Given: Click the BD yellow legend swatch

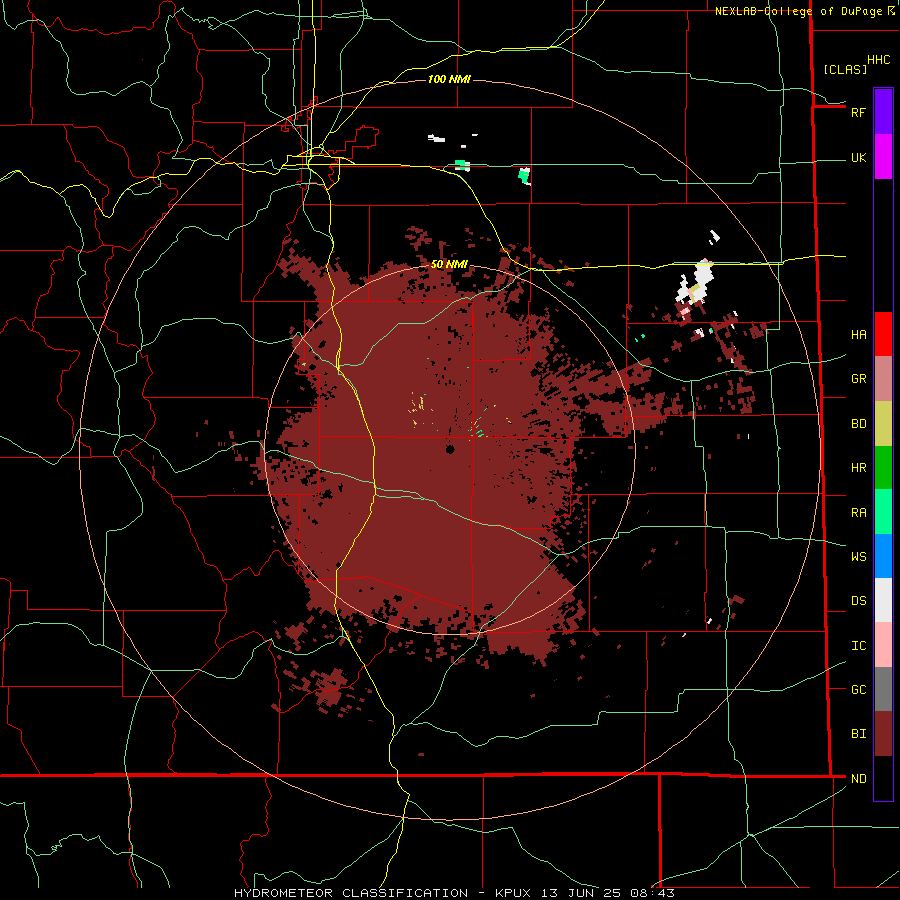Looking at the screenshot, I should pos(883,424).
